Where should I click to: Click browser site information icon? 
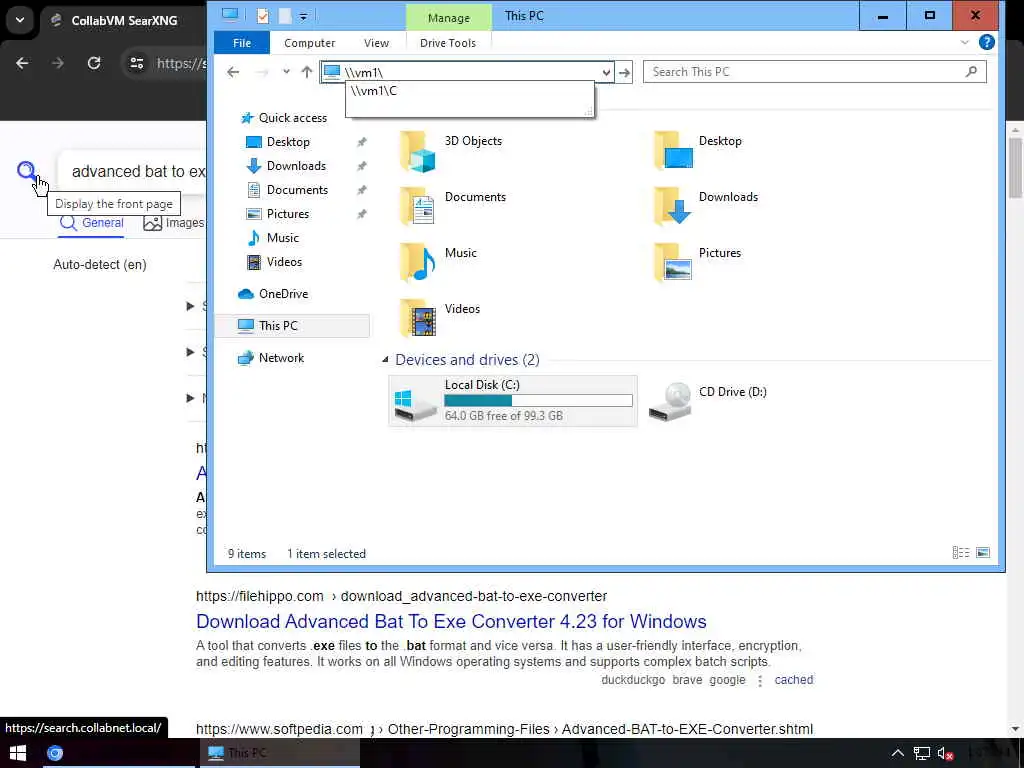(x=136, y=63)
